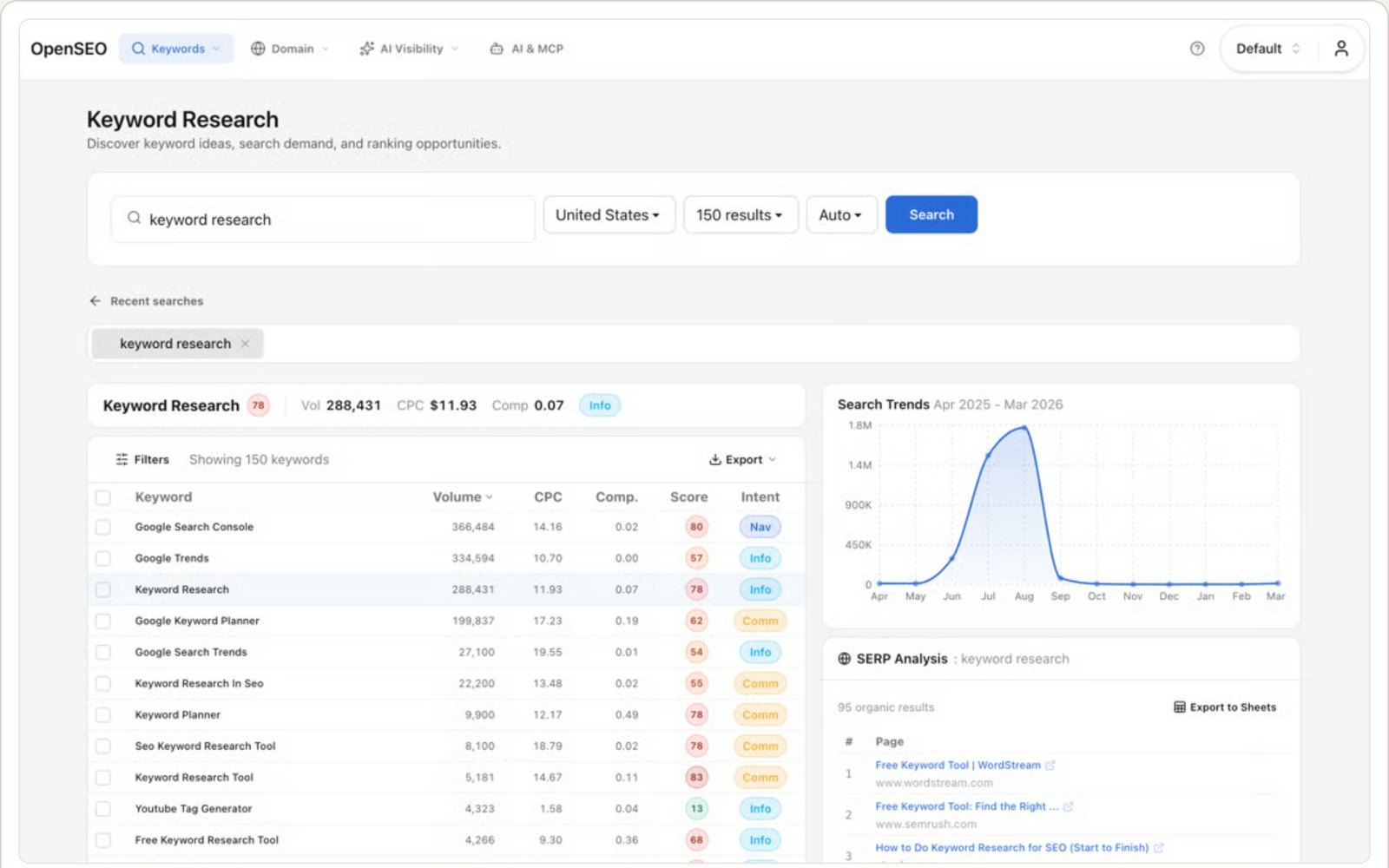Click the OpenSEO logo
Viewport: 1389px width, 868px height.
pos(69,49)
